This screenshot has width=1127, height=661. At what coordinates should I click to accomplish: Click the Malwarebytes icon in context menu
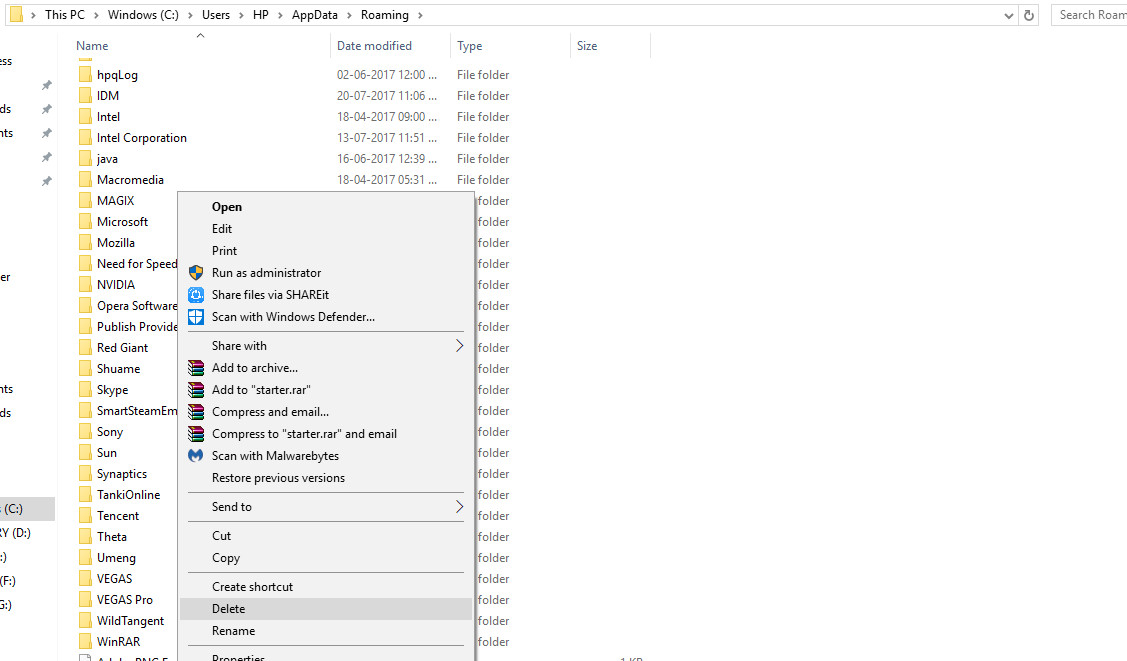[196, 456]
